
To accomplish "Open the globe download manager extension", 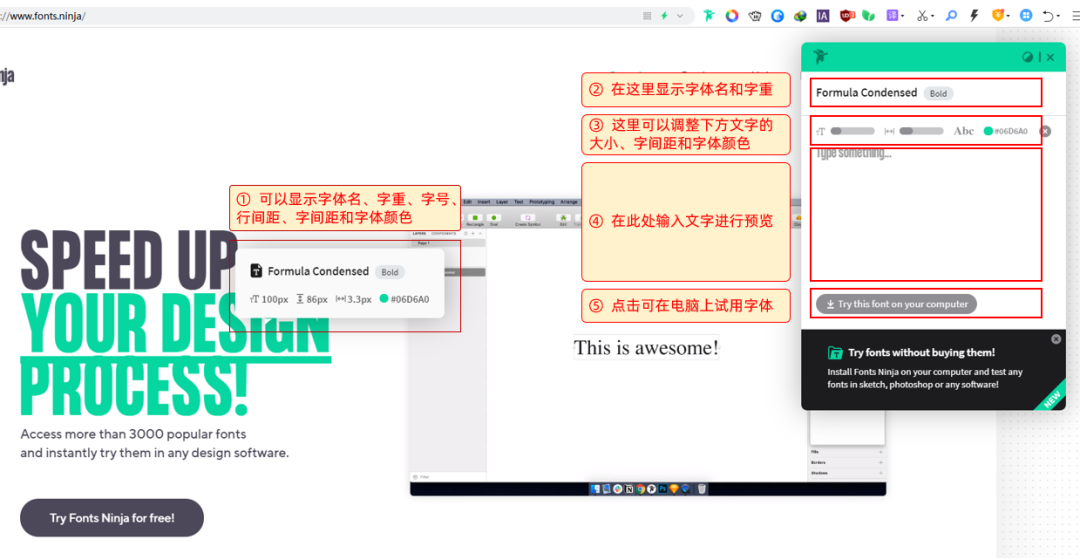I will pyautogui.click(x=800, y=16).
